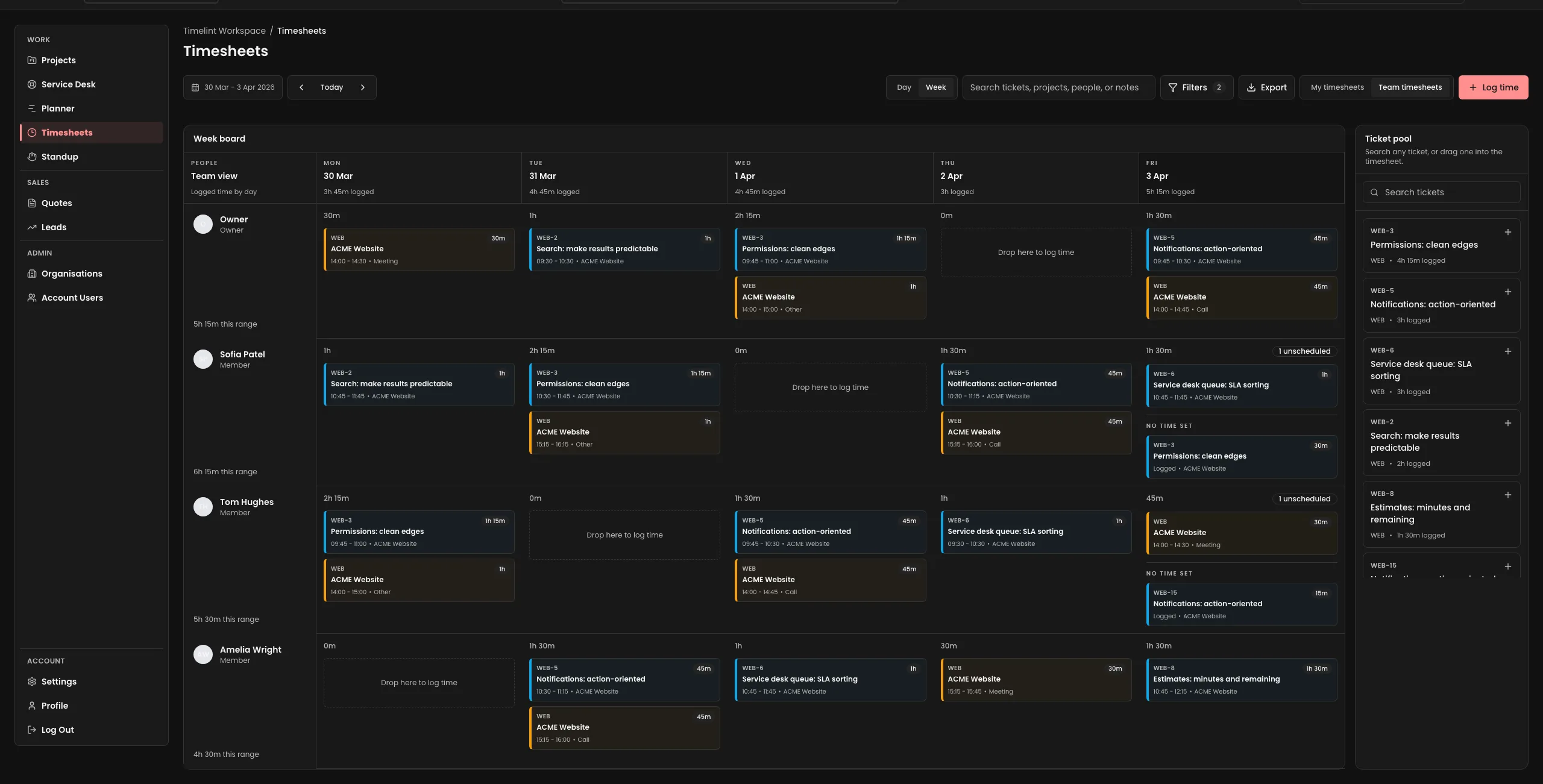Click Tom Hughes's Friday 1 unscheduled badge
The width and height of the screenshot is (1543, 784).
coord(1304,499)
